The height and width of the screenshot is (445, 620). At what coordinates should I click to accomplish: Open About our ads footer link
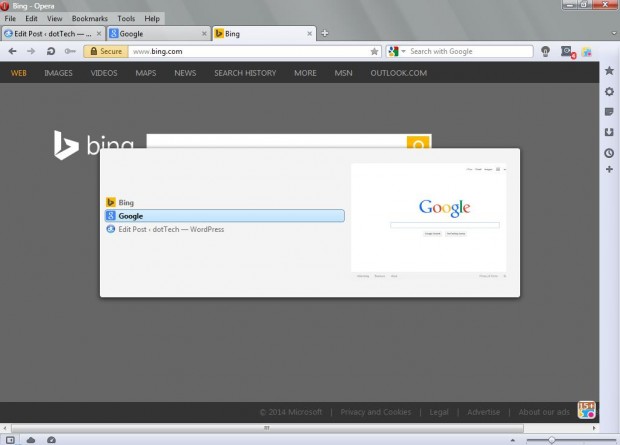click(x=544, y=412)
